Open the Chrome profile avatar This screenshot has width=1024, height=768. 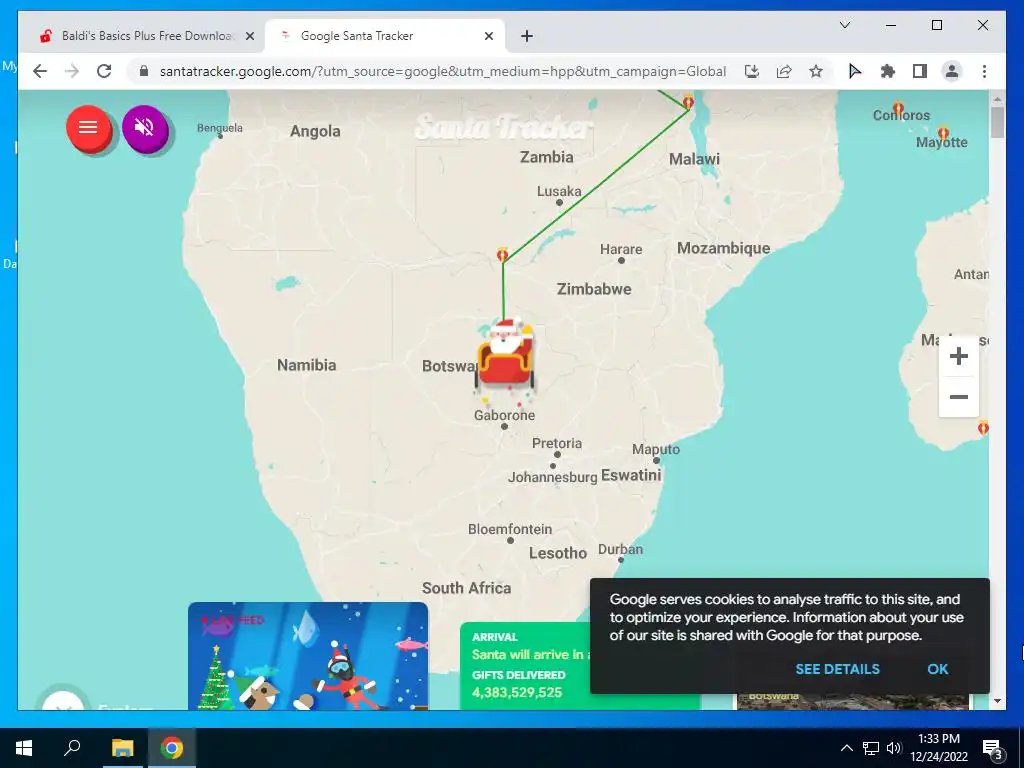952,71
